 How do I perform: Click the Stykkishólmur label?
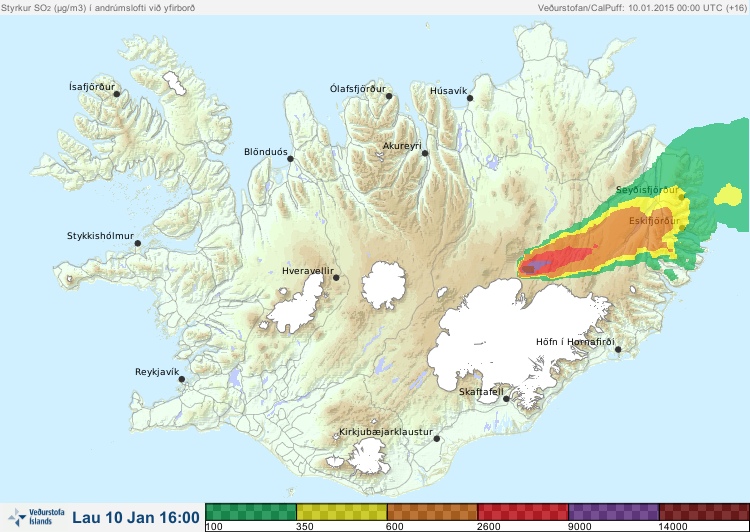pyautogui.click(x=100, y=236)
